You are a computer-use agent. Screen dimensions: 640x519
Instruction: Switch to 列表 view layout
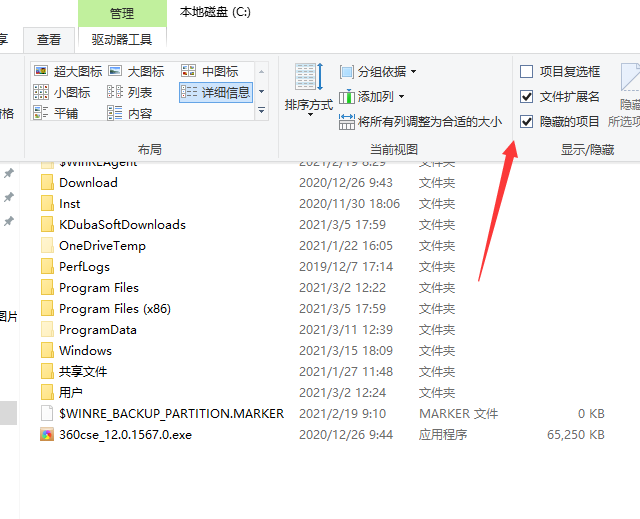pos(115,92)
